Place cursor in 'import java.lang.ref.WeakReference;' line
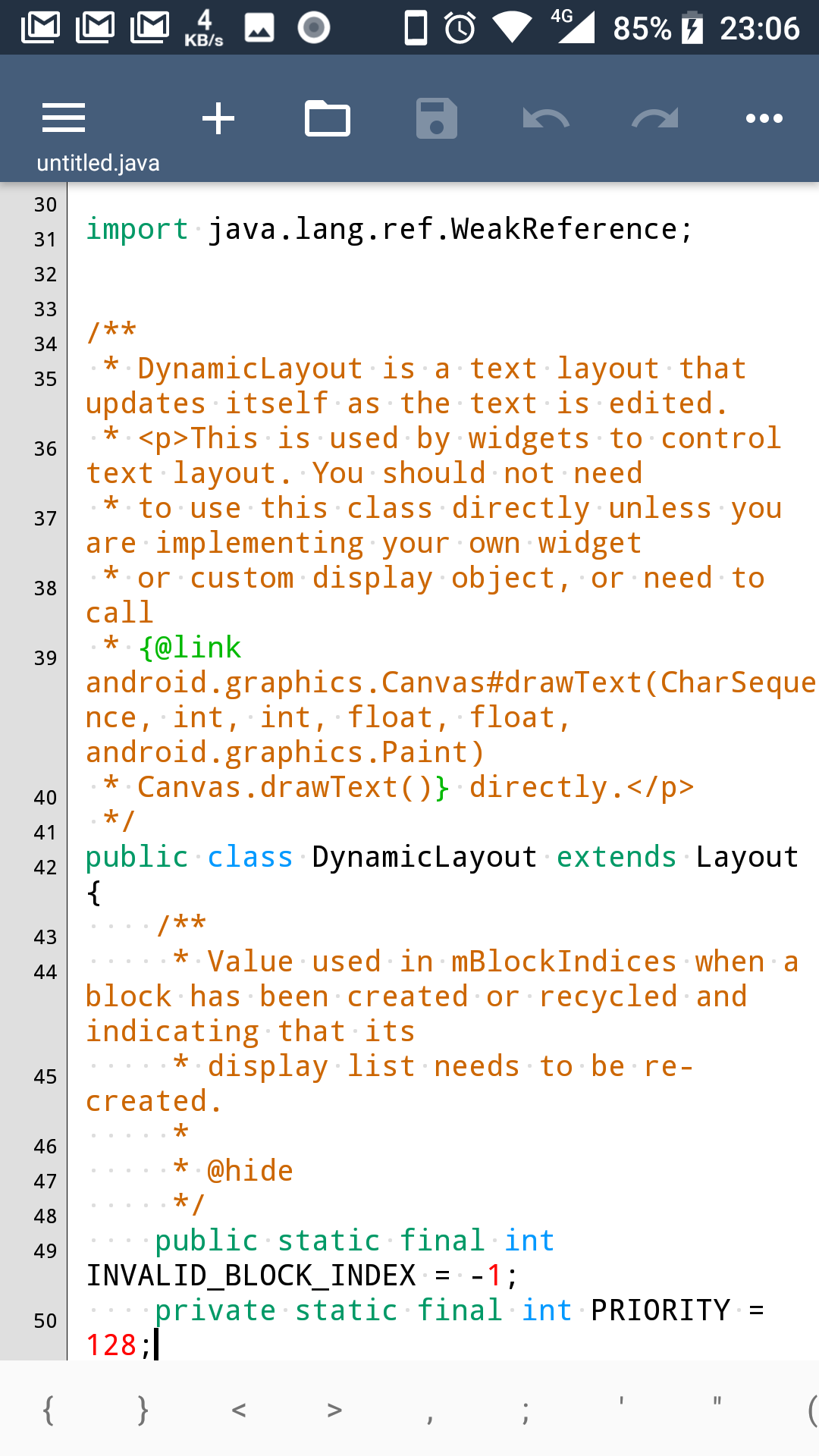This screenshot has width=819, height=1456. pos(389,229)
